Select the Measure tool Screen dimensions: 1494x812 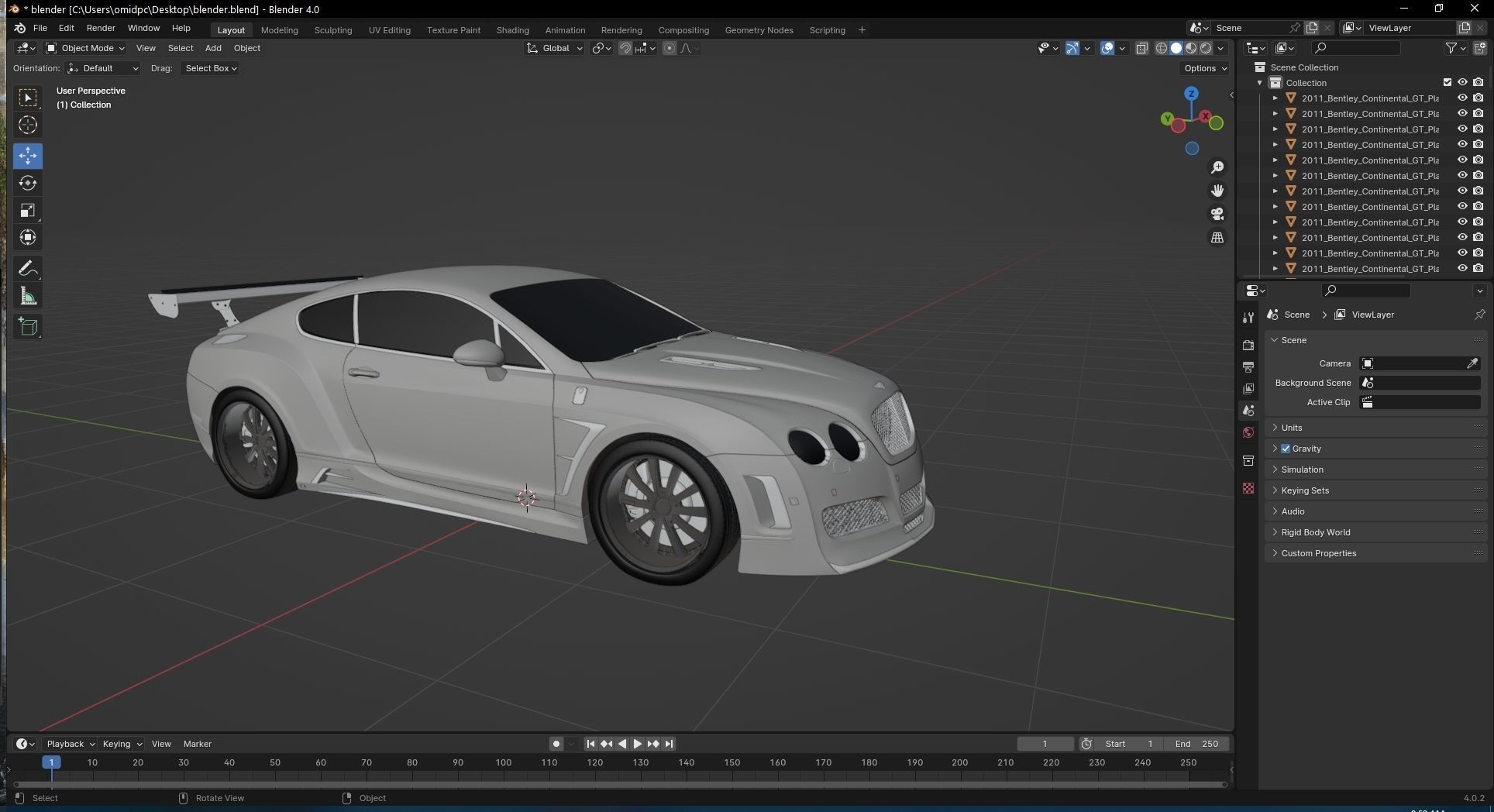pyautogui.click(x=28, y=296)
